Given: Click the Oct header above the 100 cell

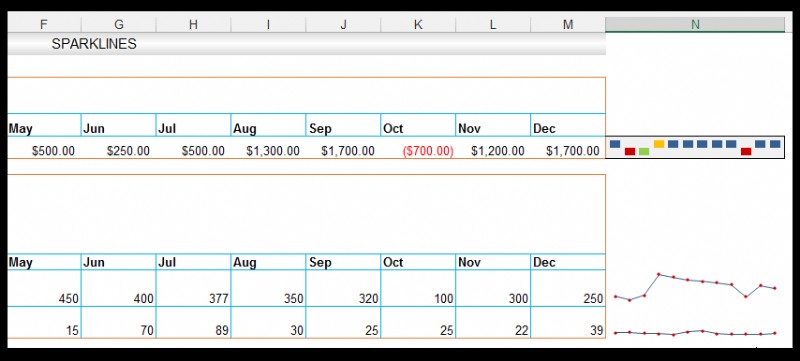Looking at the screenshot, I should [x=418, y=262].
